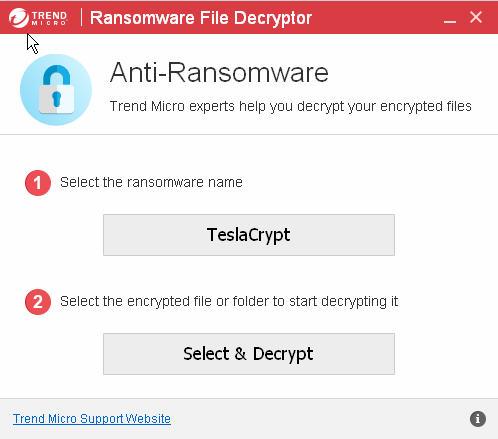Choose the TeslaCrypt ransomware name button

tap(249, 235)
